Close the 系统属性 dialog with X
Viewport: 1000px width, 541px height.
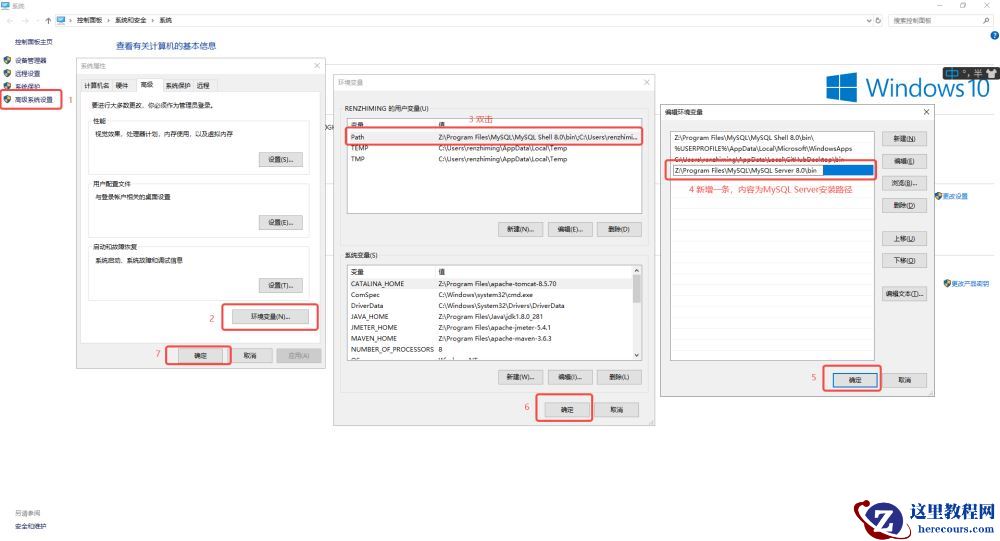click(317, 66)
